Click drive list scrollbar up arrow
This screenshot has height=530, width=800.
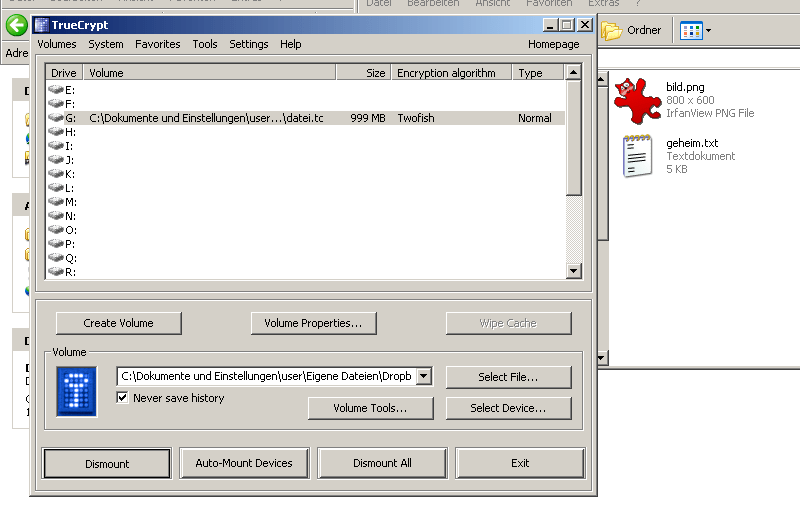[x=573, y=72]
